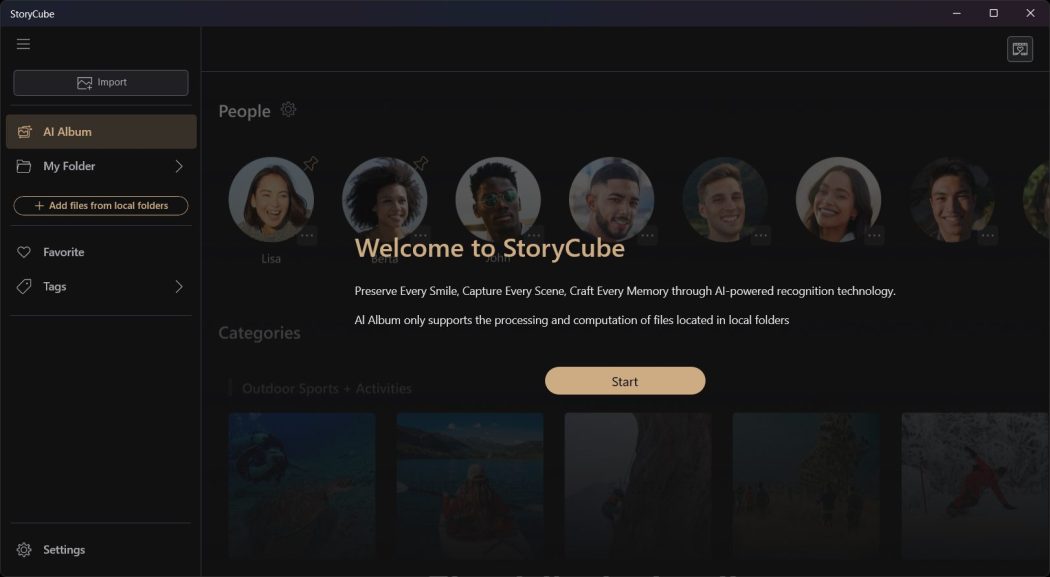Open more options for Lisa

point(307,236)
